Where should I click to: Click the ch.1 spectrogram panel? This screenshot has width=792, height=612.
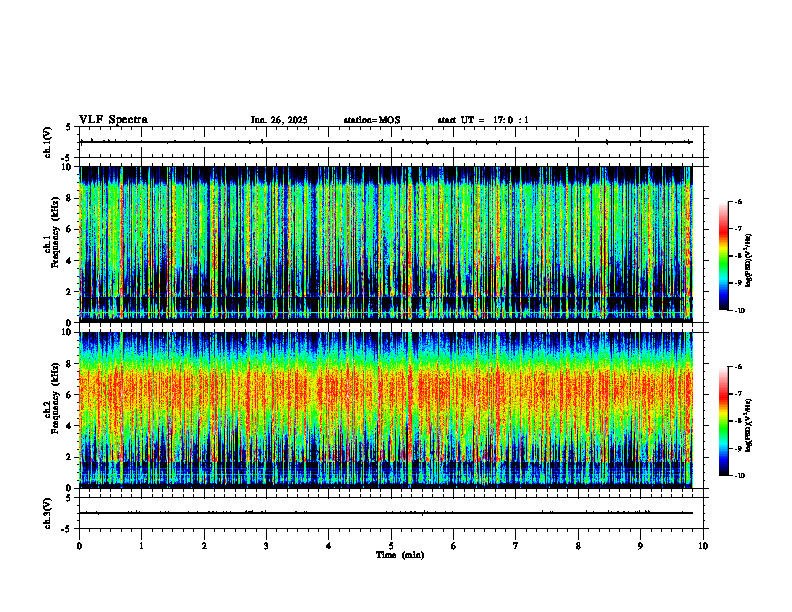click(386, 244)
